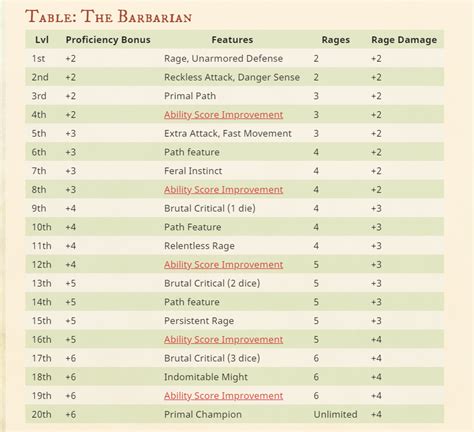This screenshot has width=474, height=432.
Task: Click the 'Lvl' column header
Action: [42, 40]
